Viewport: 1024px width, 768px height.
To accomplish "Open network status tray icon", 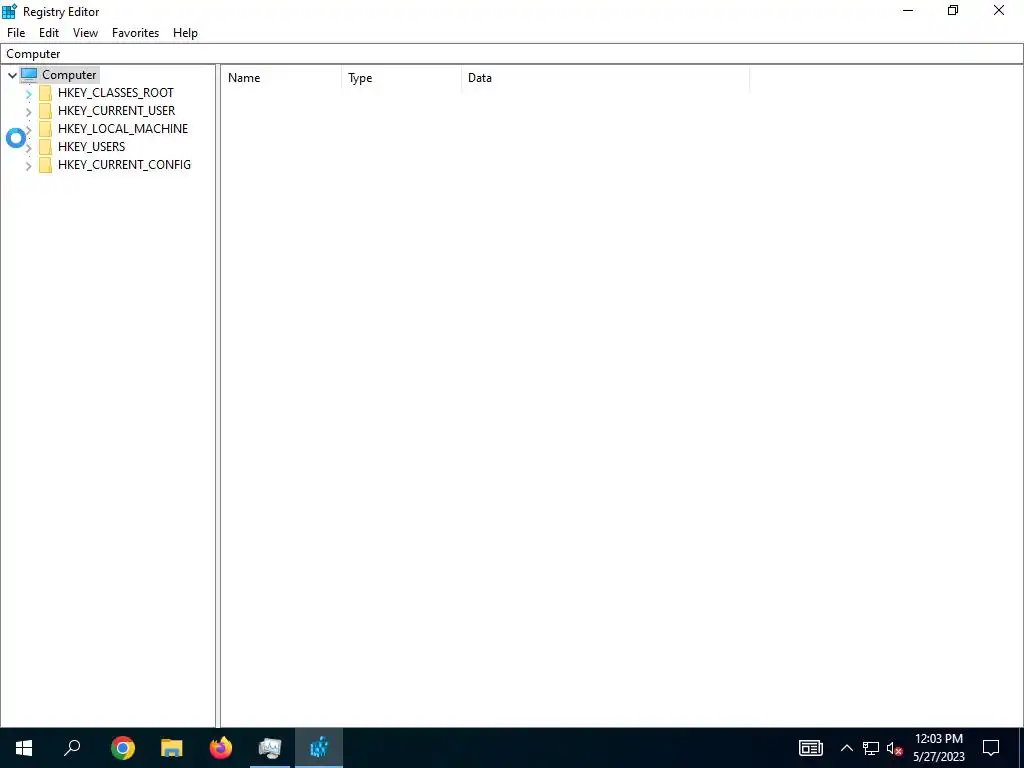I will point(871,748).
